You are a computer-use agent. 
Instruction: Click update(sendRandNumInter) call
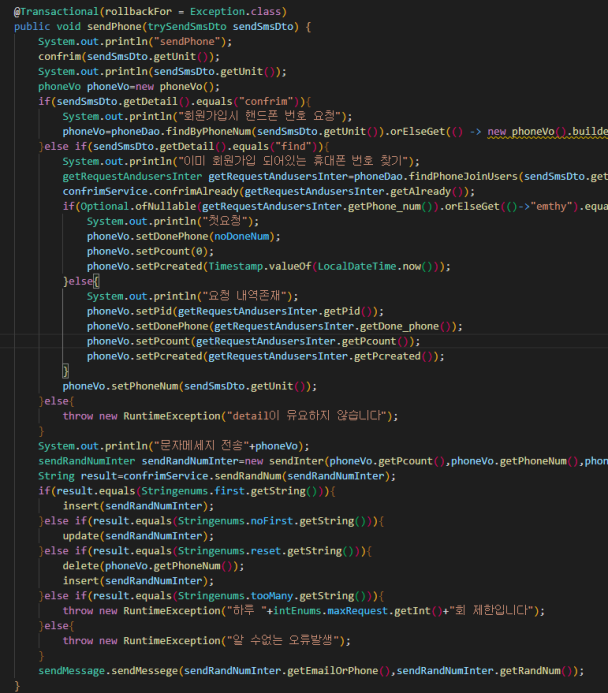138,536
